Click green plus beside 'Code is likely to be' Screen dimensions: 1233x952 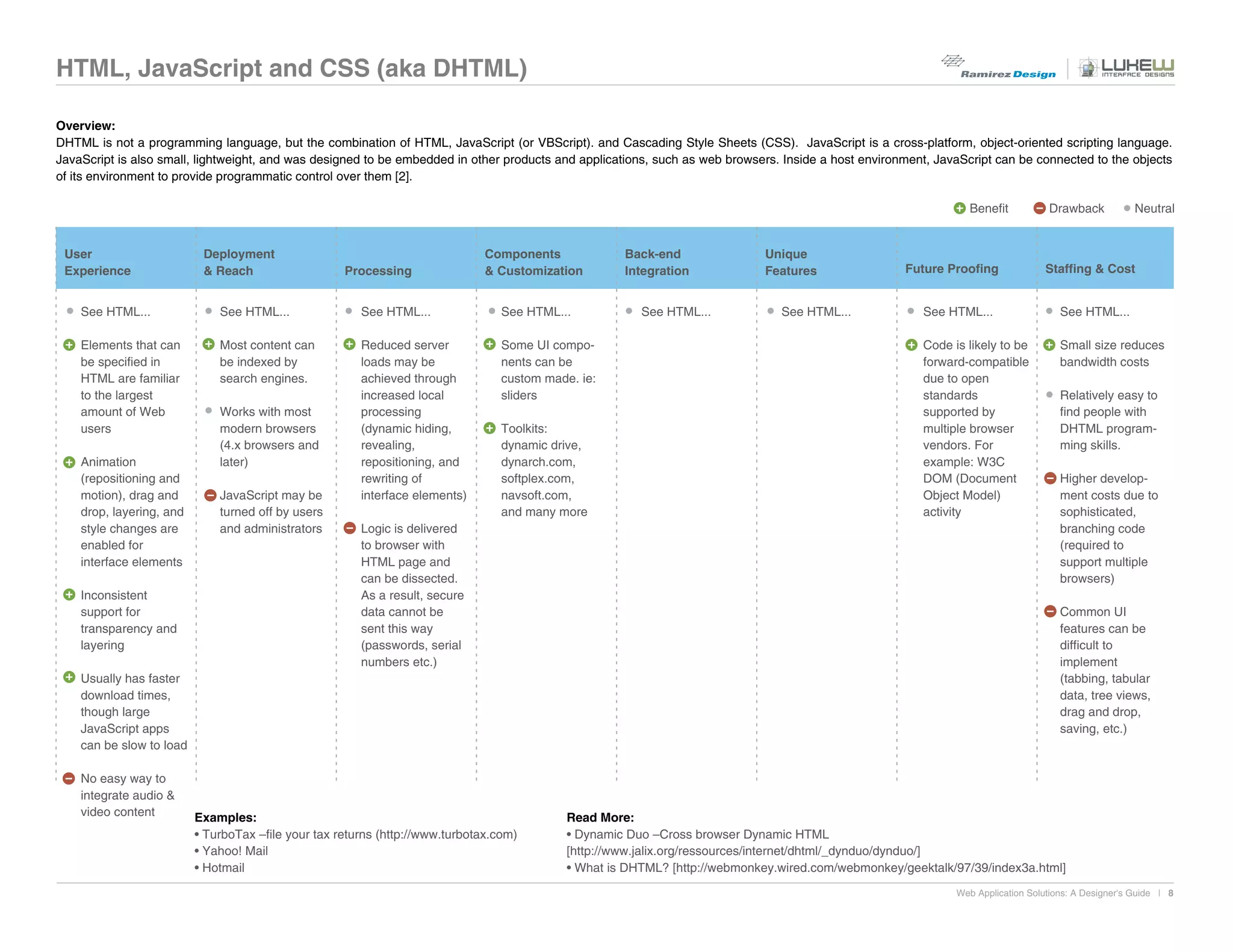[x=912, y=345]
